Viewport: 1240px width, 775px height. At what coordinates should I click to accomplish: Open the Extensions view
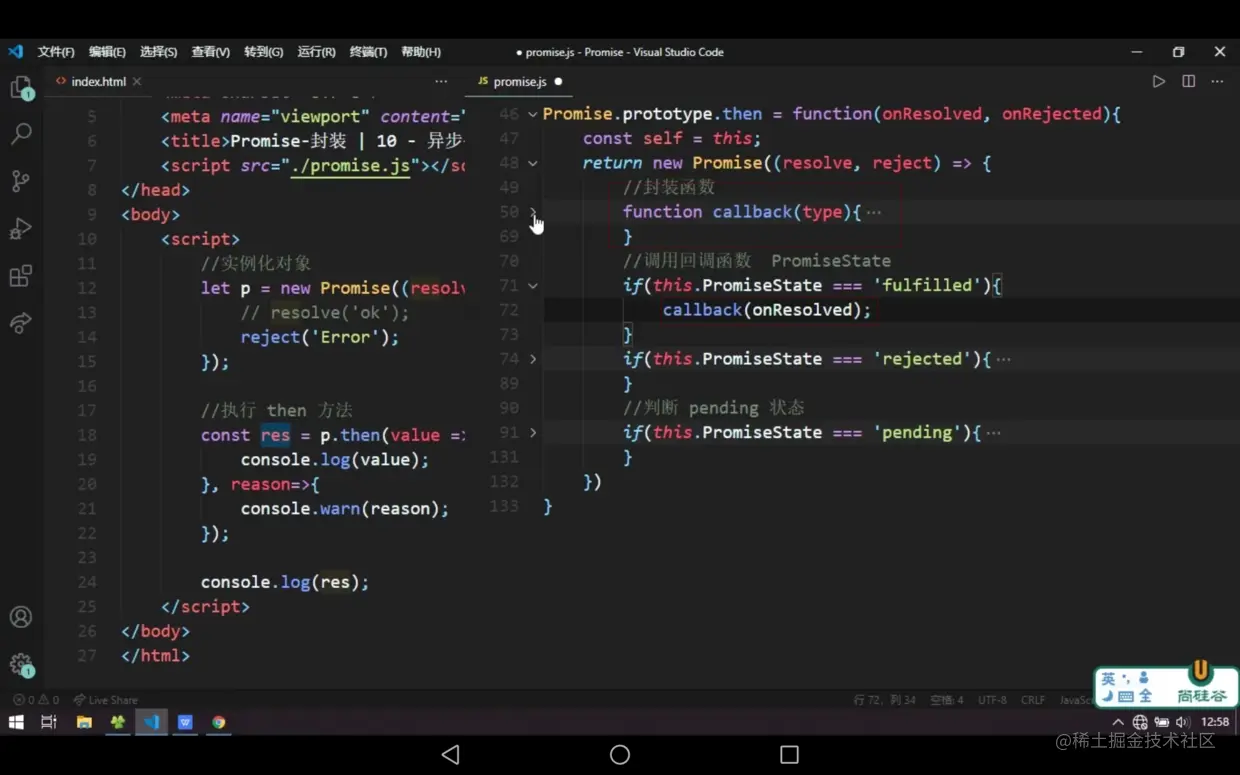click(21, 275)
